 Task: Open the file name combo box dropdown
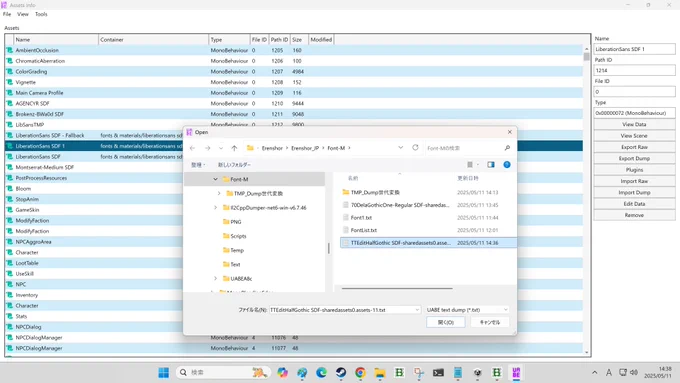tap(417, 310)
